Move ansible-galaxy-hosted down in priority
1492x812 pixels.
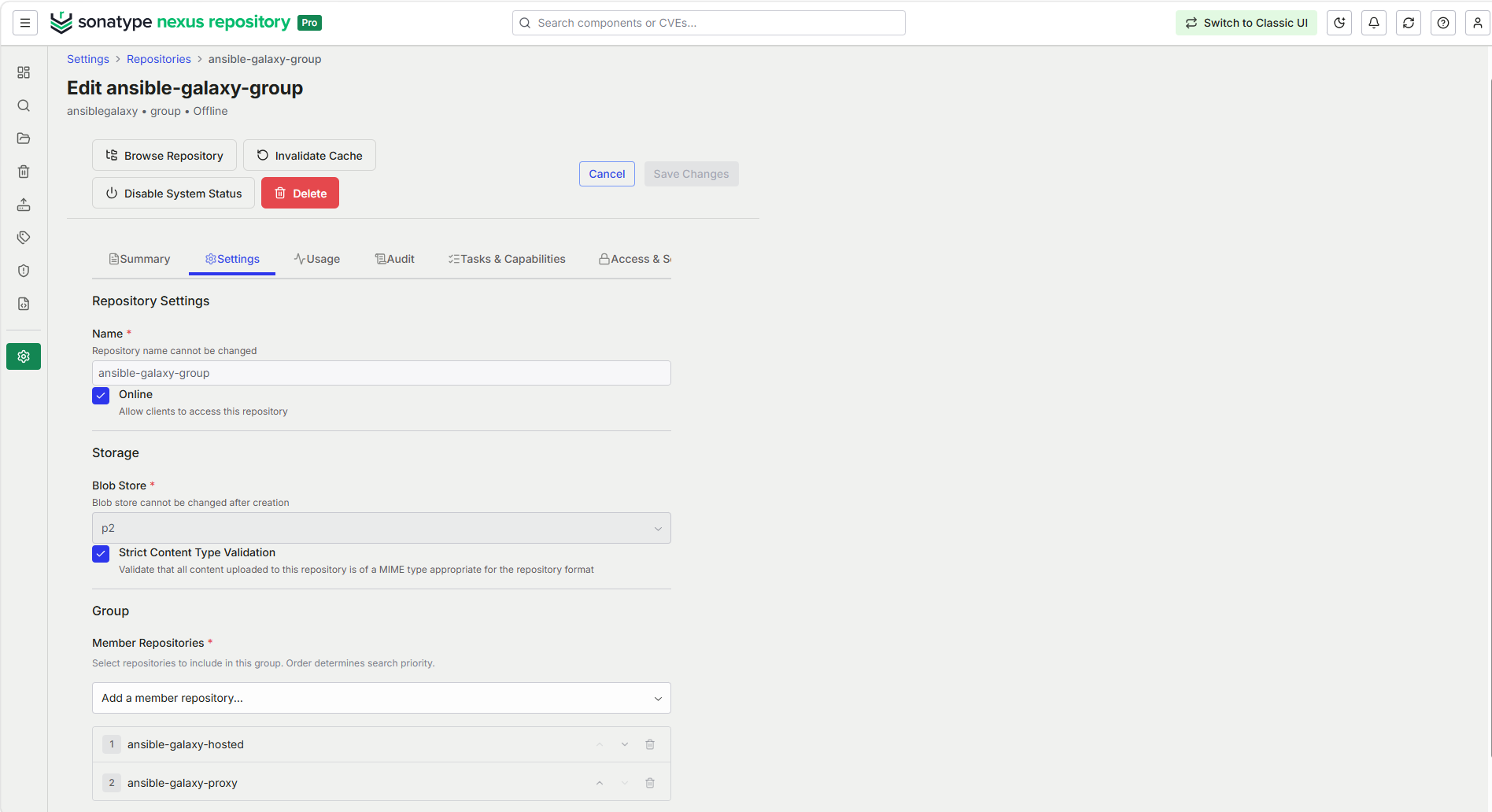coord(625,744)
